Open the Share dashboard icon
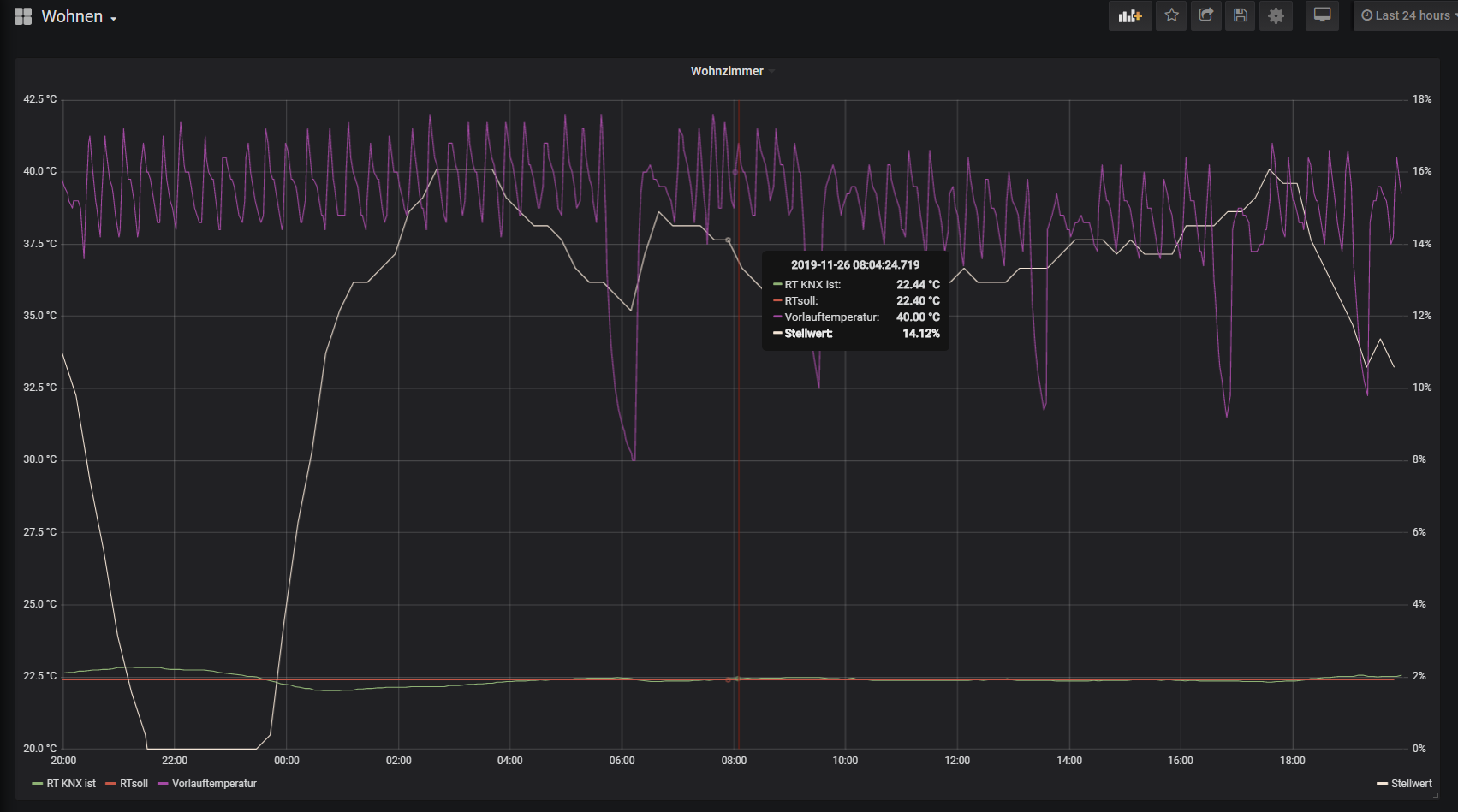1458x812 pixels. click(1205, 15)
